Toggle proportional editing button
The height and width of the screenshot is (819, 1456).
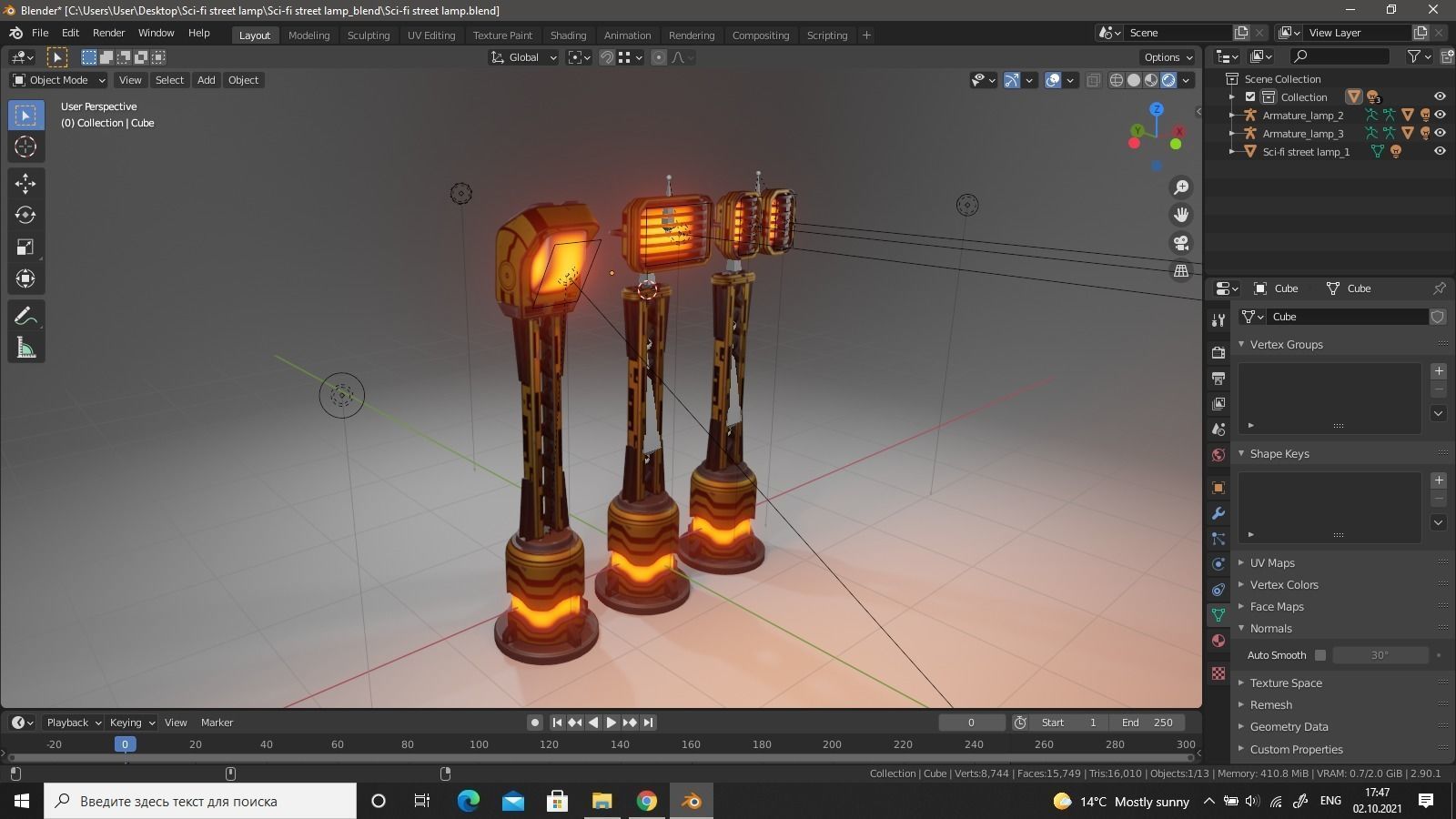(x=659, y=57)
